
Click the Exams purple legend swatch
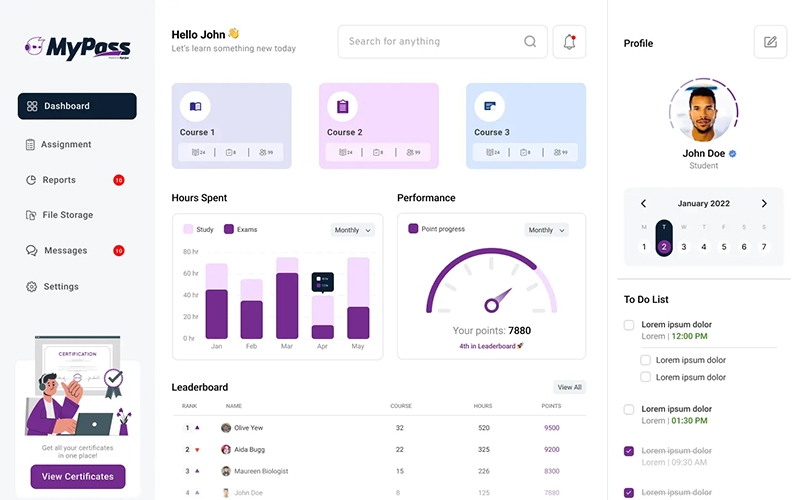pyautogui.click(x=228, y=229)
